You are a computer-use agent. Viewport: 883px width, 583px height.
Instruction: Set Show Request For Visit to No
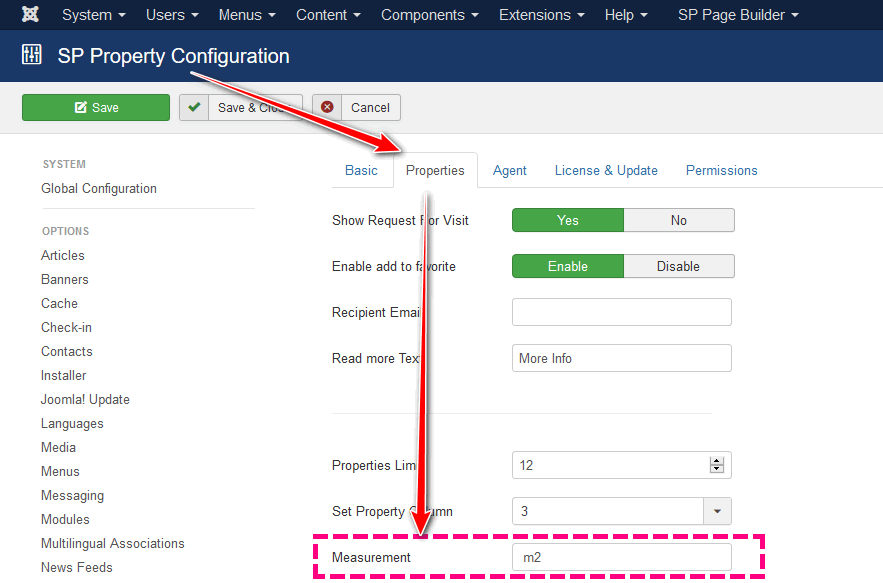click(x=679, y=220)
